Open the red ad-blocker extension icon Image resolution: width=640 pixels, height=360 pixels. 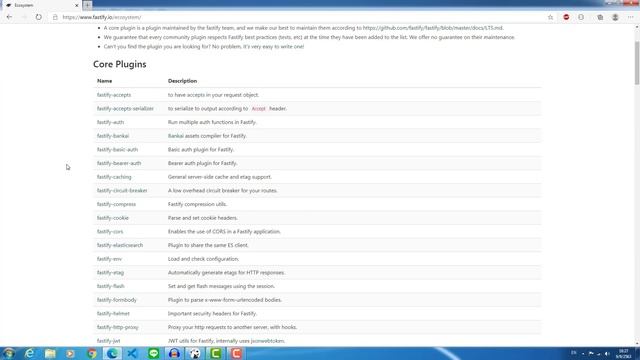point(566,17)
